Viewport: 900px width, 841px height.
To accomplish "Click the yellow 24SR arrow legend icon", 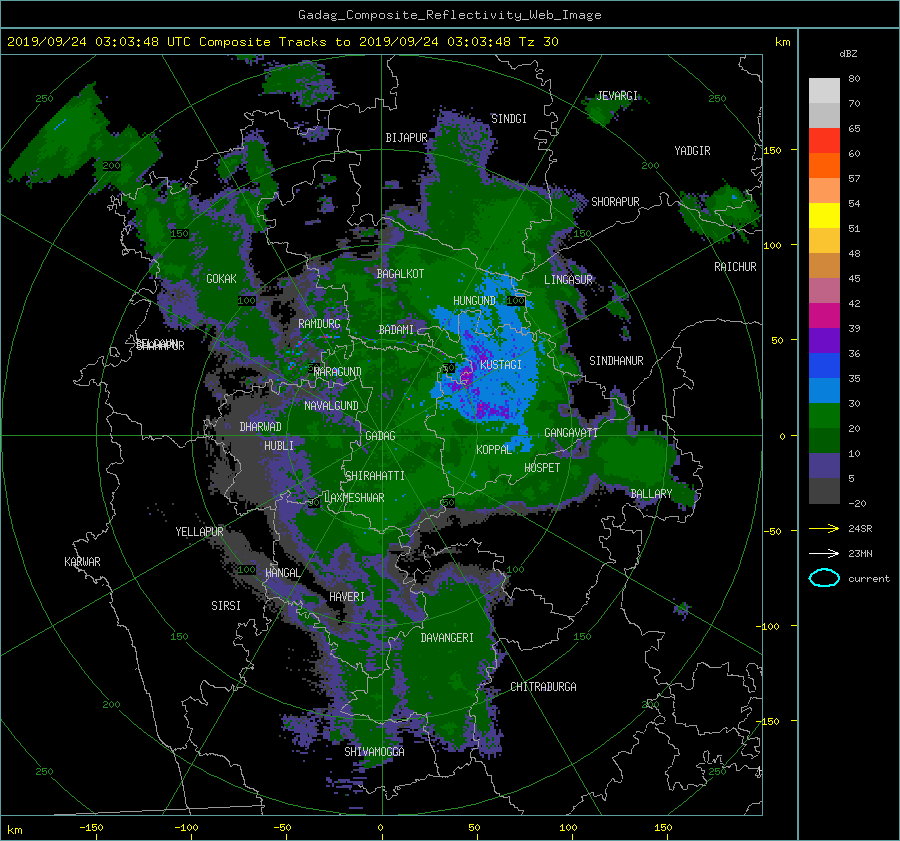I will tap(824, 528).
